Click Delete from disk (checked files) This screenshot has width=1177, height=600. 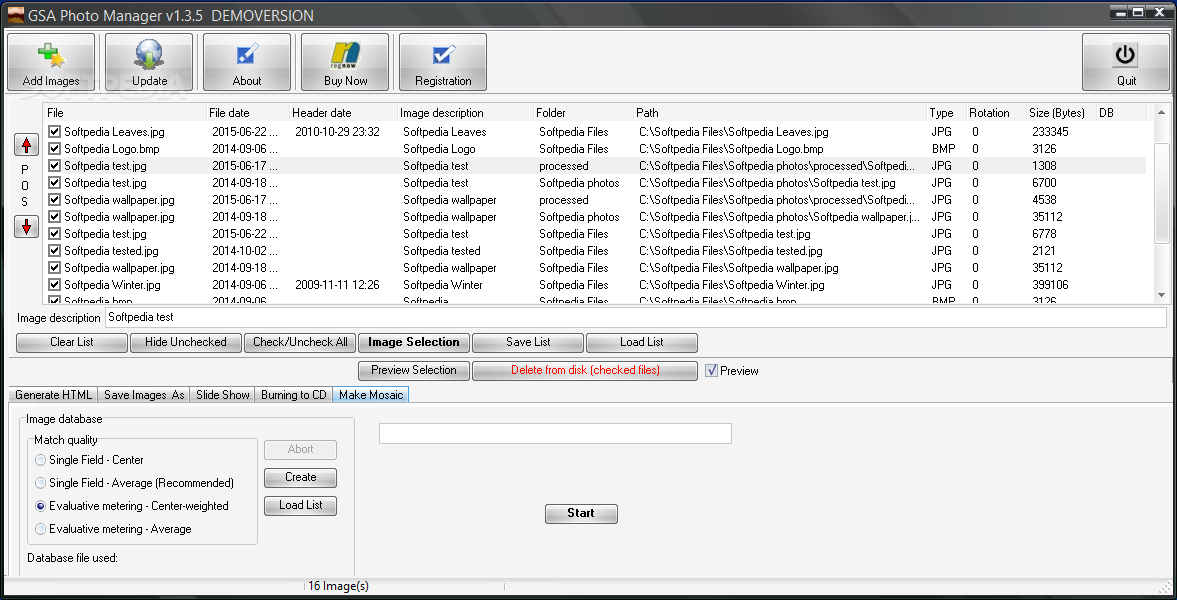click(585, 370)
